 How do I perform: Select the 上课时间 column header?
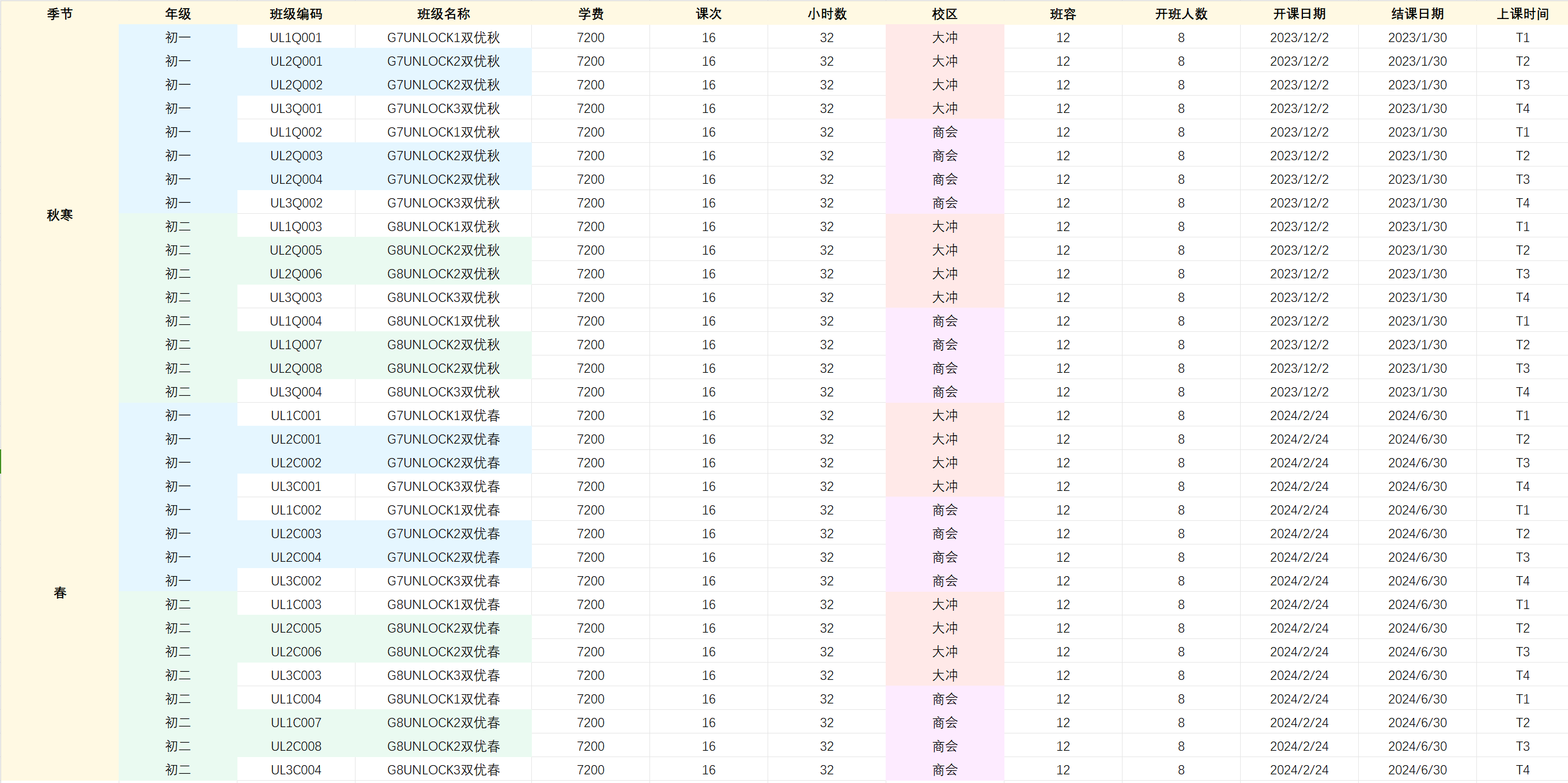click(1522, 13)
